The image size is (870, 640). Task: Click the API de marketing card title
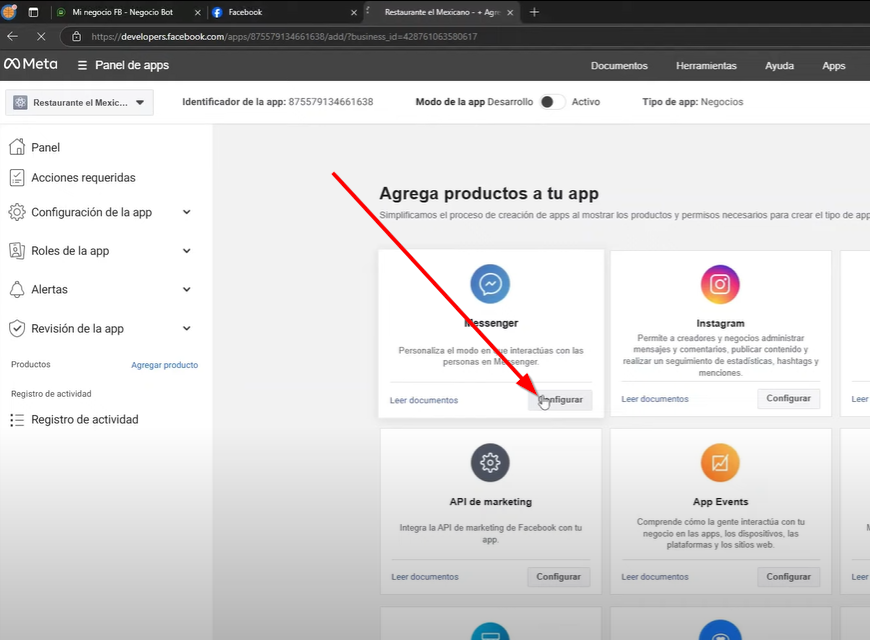click(x=490, y=502)
